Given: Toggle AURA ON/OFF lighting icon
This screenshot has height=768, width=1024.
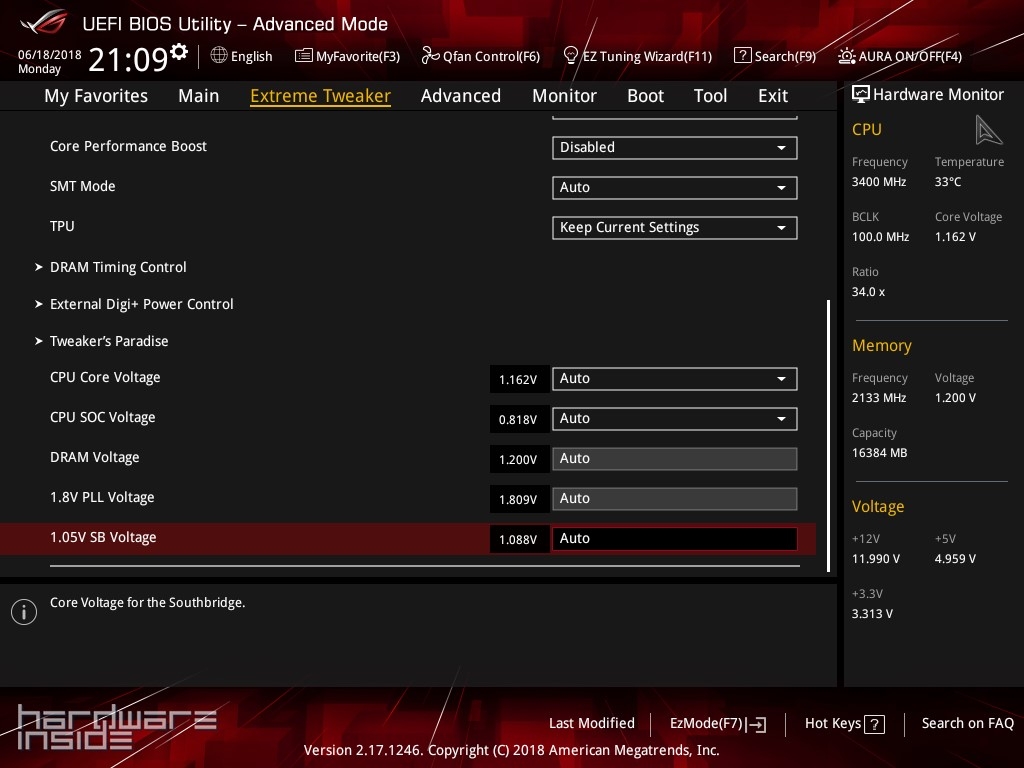Looking at the screenshot, I should click(x=847, y=56).
